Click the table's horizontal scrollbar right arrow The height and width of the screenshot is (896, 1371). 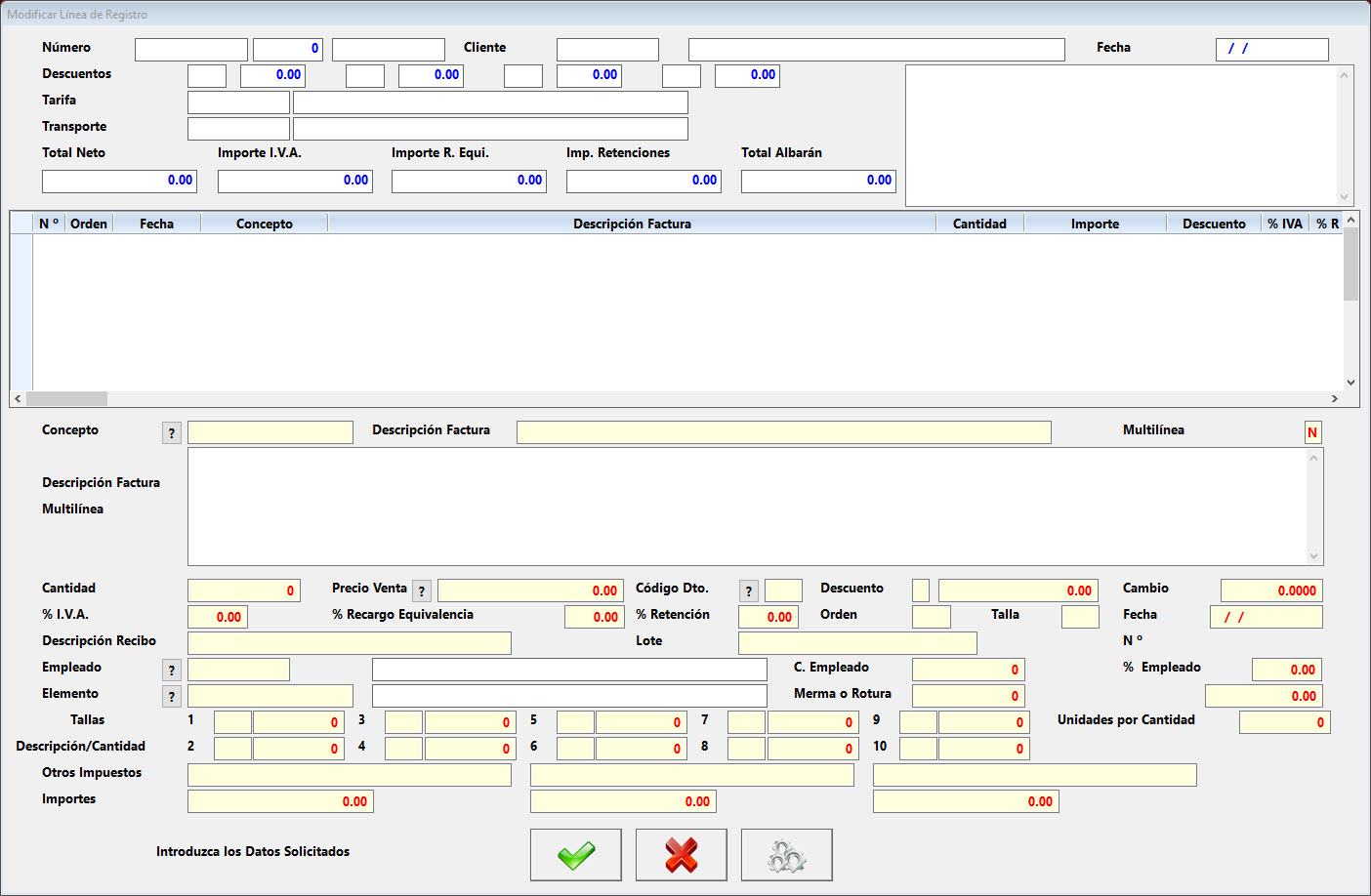1335,399
